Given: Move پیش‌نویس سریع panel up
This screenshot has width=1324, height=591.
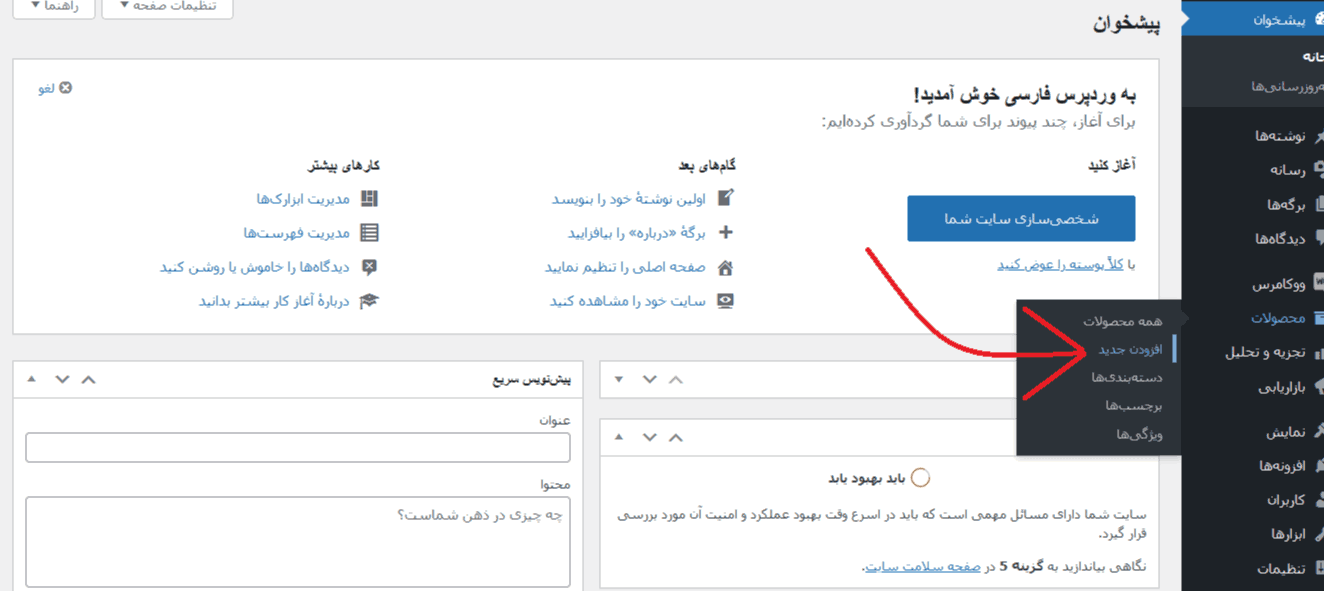Looking at the screenshot, I should pos(88,379).
